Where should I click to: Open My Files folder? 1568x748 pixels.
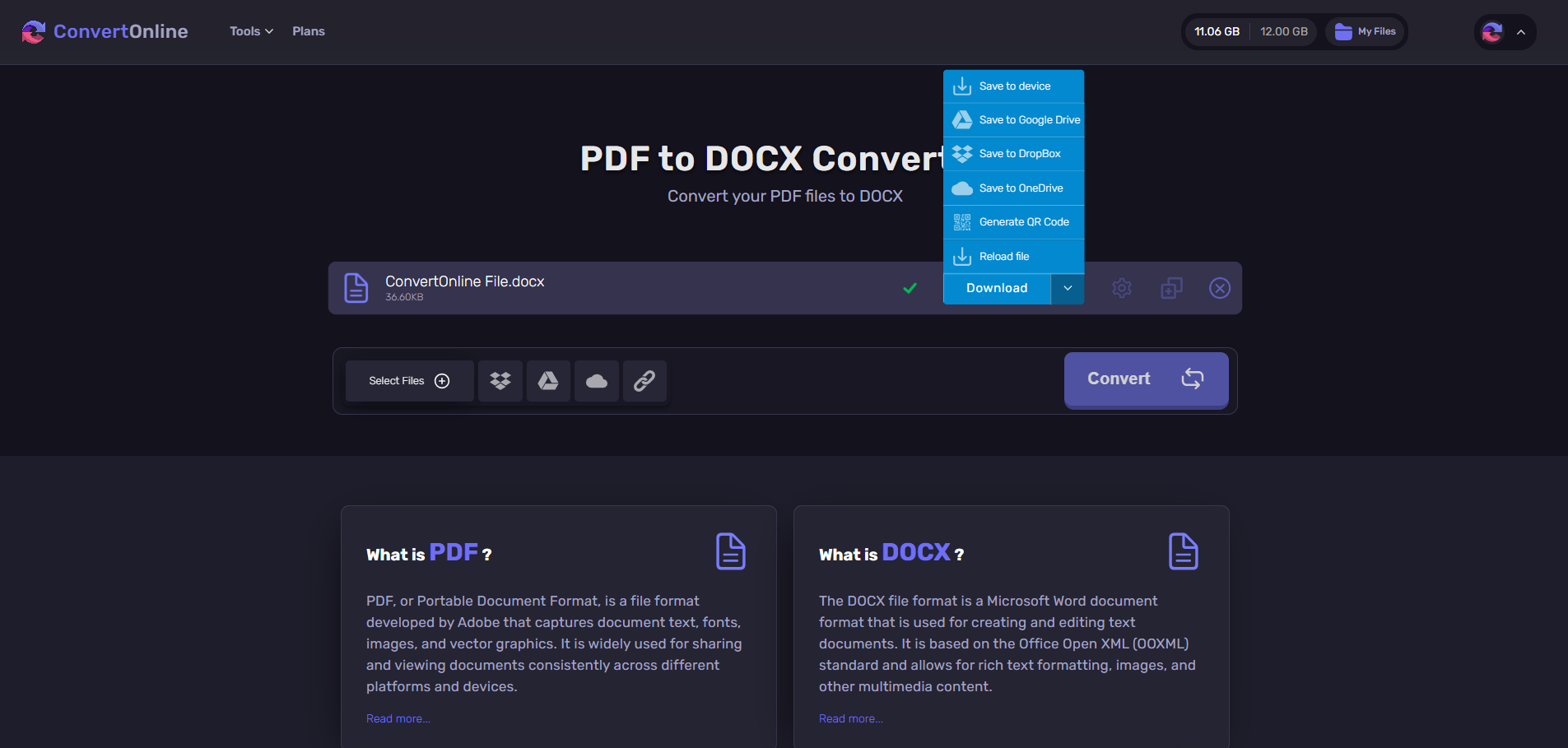[x=1366, y=31]
